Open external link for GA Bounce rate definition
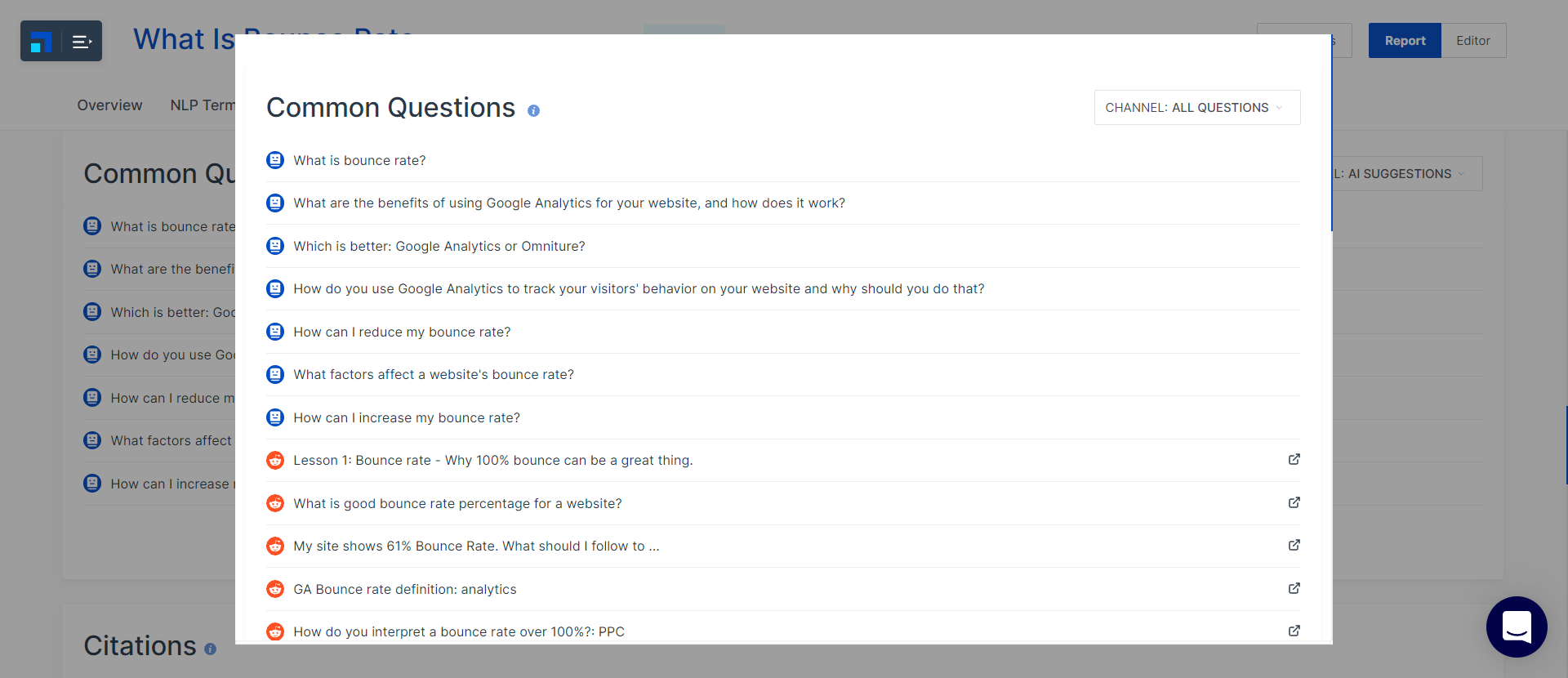The width and height of the screenshot is (1568, 678). [x=1294, y=588]
